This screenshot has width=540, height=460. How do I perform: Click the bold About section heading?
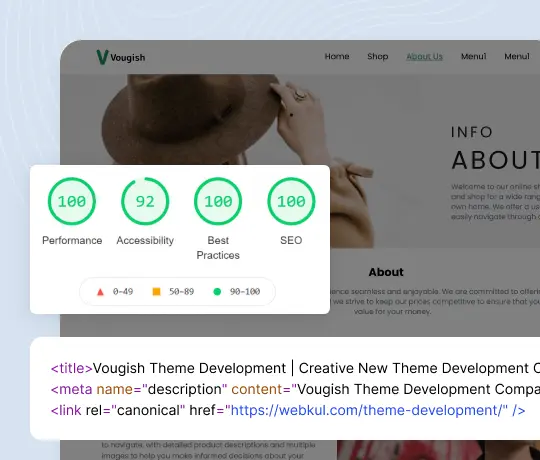coord(386,272)
